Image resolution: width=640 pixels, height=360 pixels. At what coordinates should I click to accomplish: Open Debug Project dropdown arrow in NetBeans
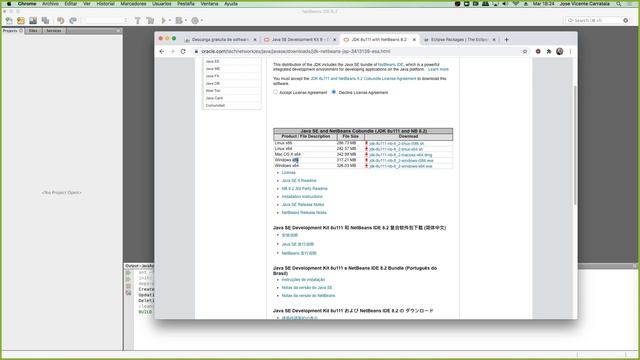[186, 20]
